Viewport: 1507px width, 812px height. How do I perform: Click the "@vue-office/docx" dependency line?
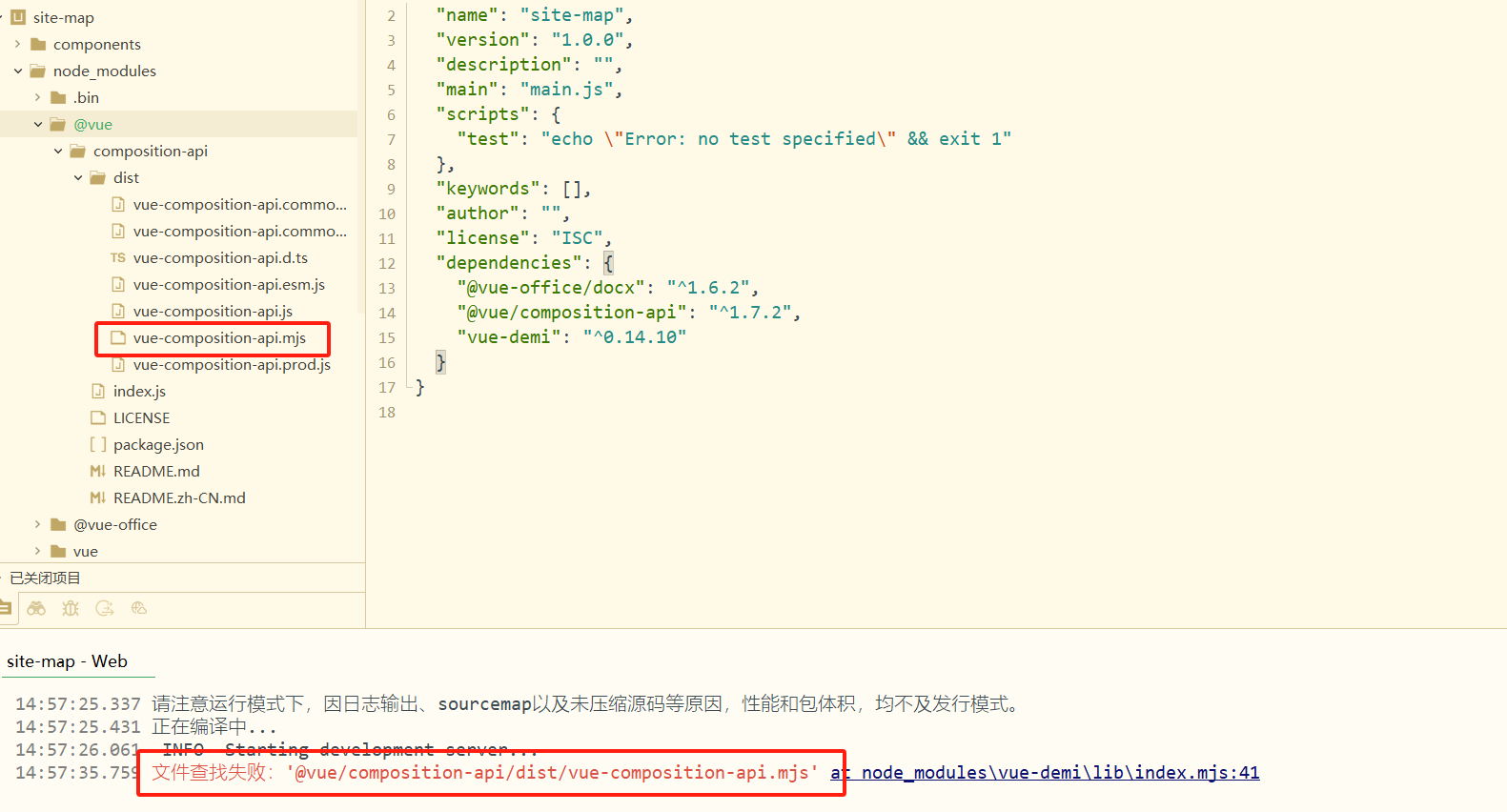pyautogui.click(x=607, y=288)
